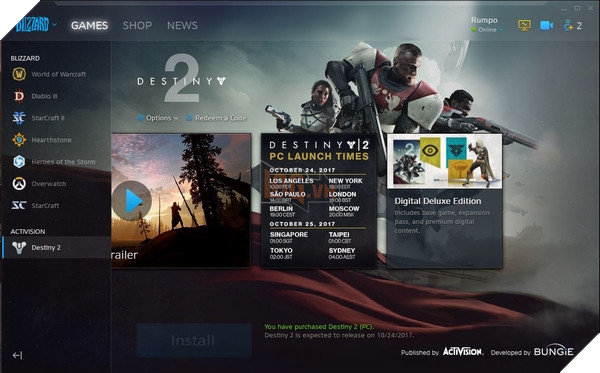Select the Hearthstone label
The width and height of the screenshot is (600, 373).
coord(51,140)
